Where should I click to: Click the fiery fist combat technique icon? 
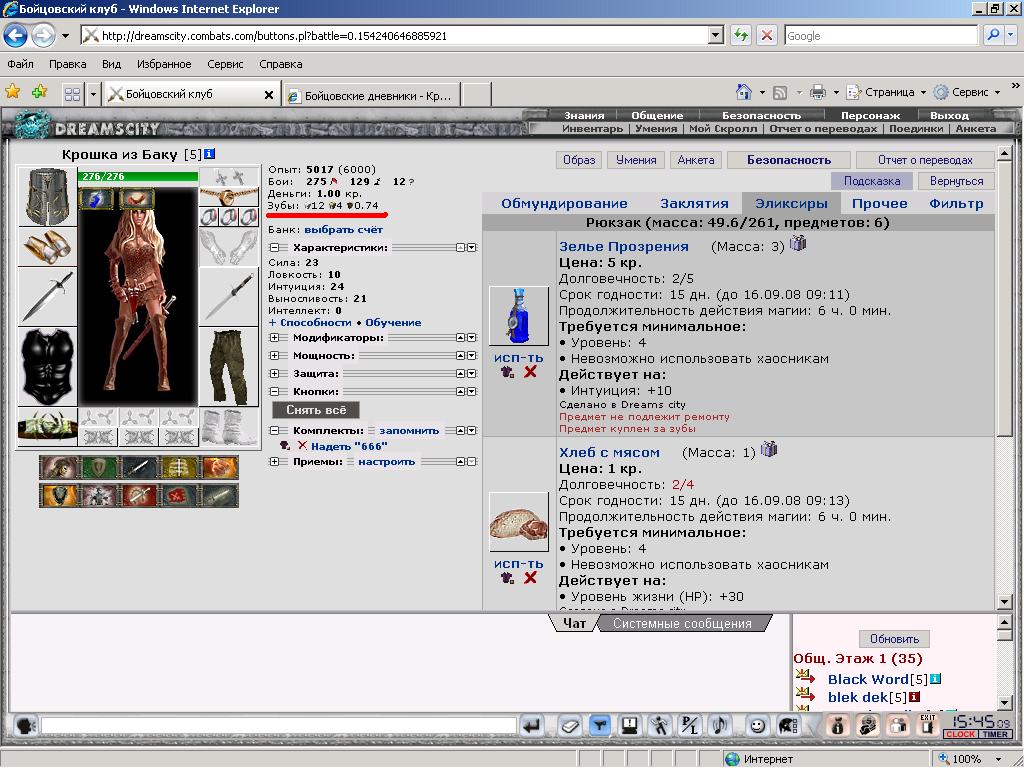[219, 467]
